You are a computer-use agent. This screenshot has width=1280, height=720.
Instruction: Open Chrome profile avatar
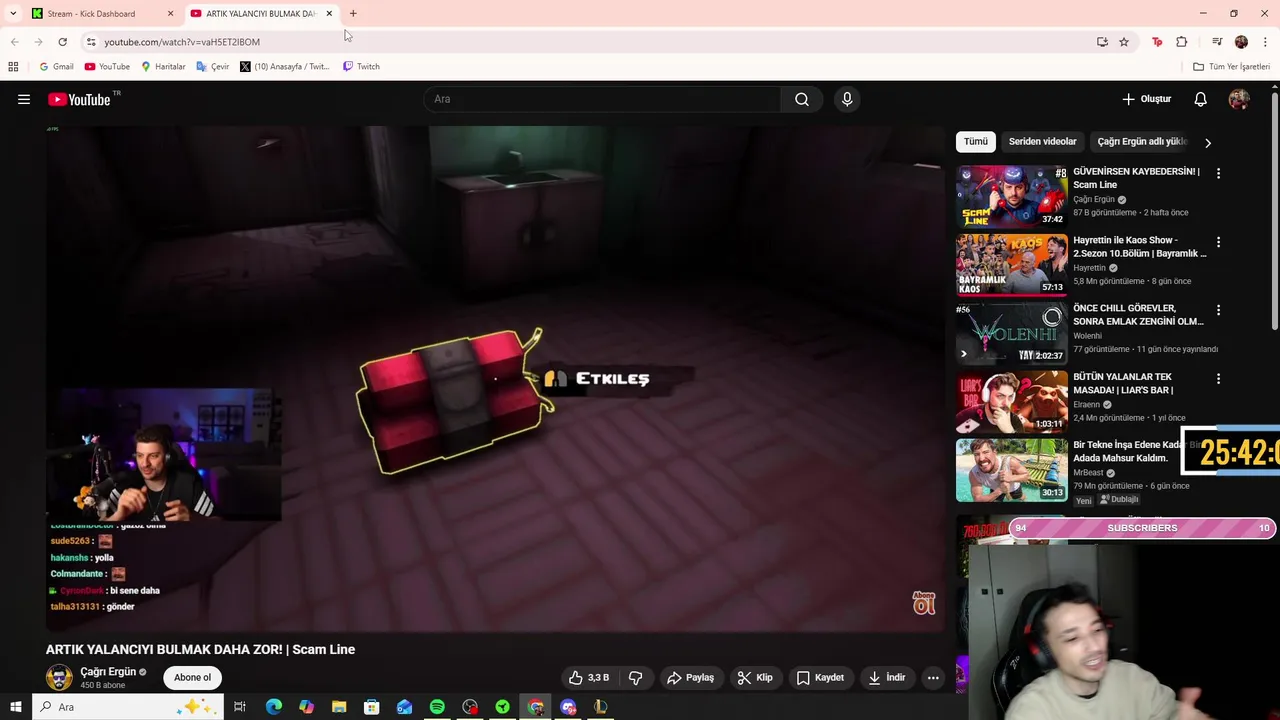(1241, 42)
